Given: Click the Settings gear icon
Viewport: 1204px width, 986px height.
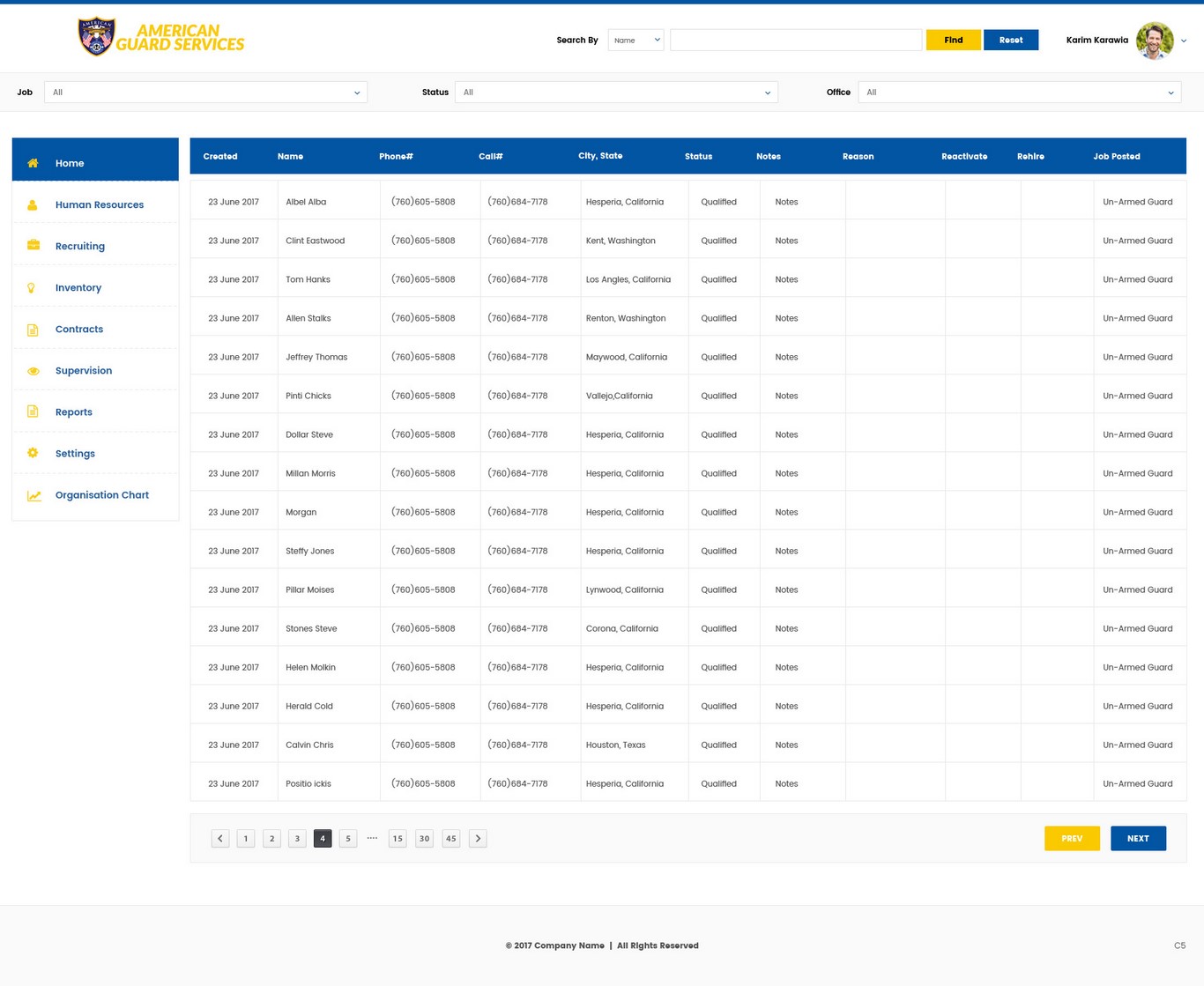Looking at the screenshot, I should click(33, 453).
